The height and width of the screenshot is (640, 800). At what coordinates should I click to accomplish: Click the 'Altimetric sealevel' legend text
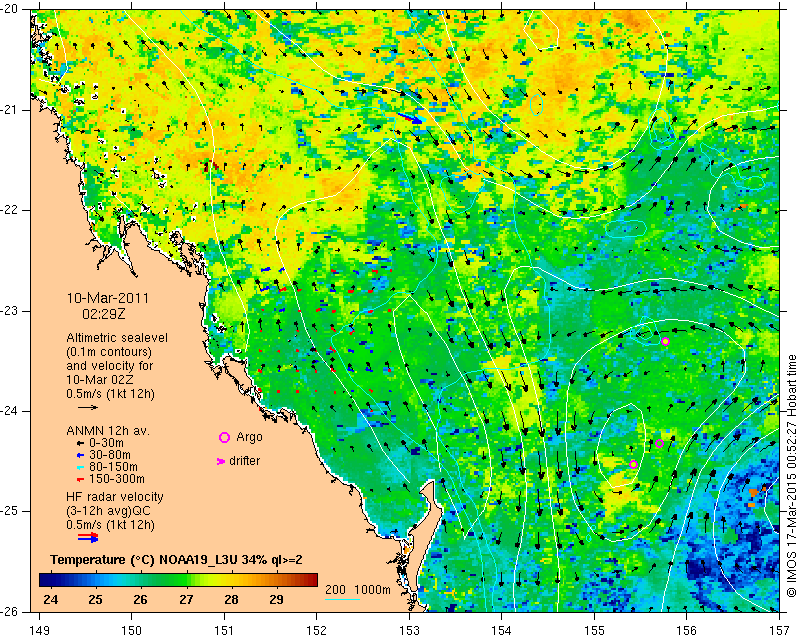[x=117, y=338]
